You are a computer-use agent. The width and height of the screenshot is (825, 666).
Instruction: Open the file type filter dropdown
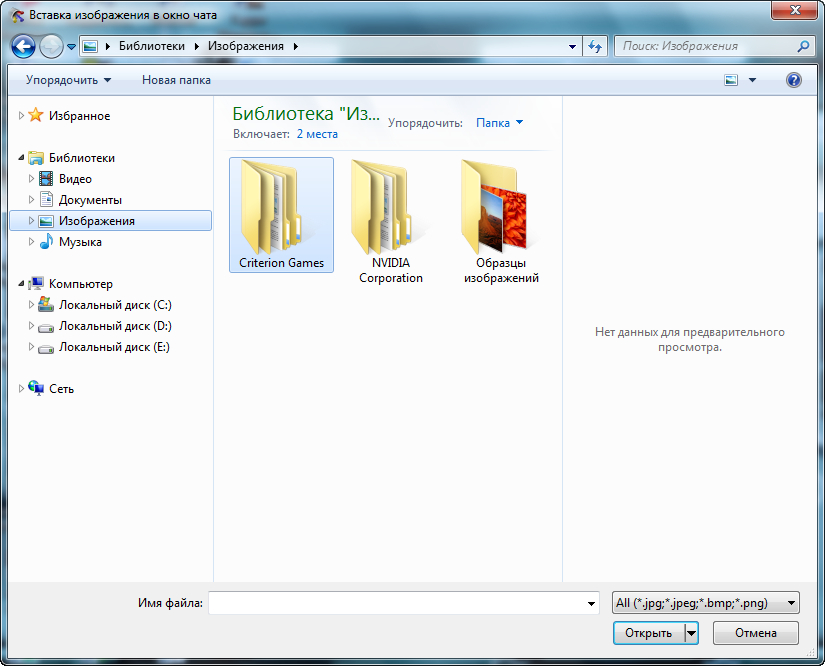(705, 603)
